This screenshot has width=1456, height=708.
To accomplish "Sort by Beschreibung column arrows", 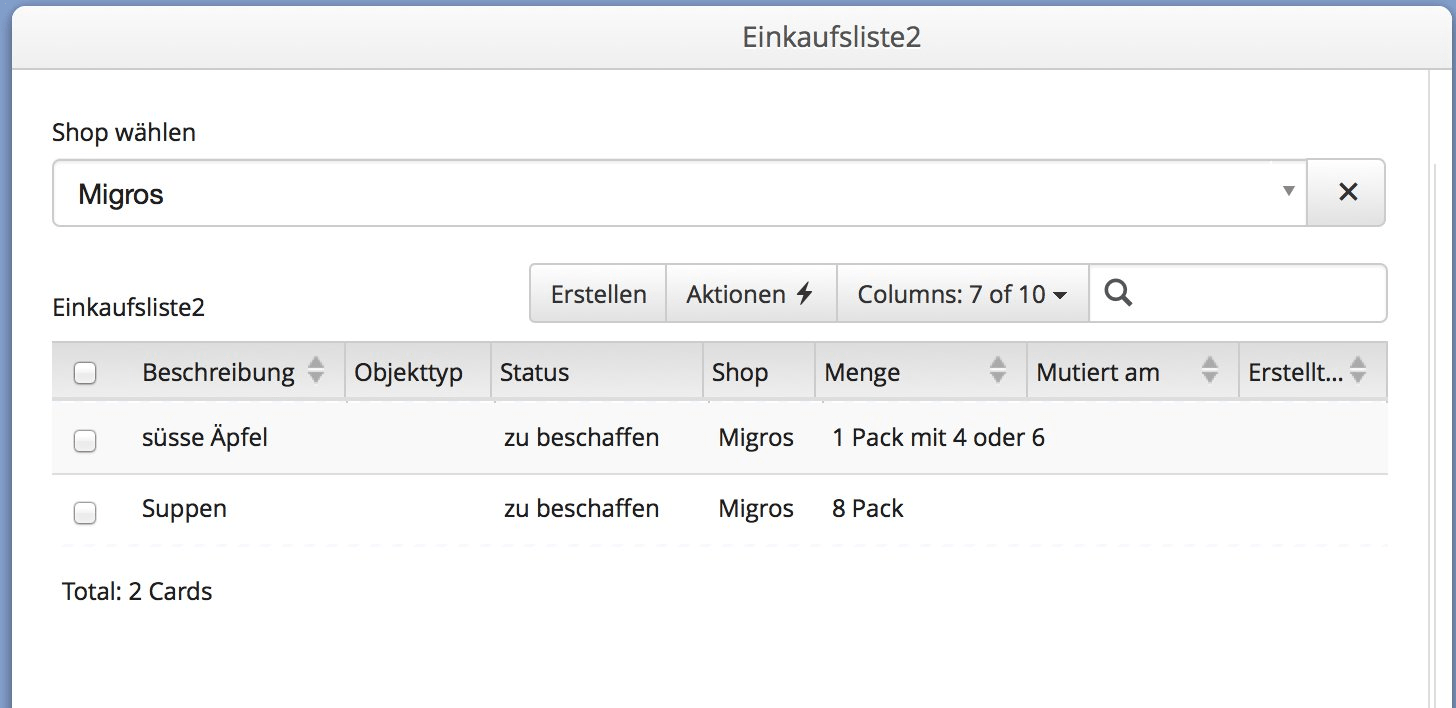I will (316, 372).
